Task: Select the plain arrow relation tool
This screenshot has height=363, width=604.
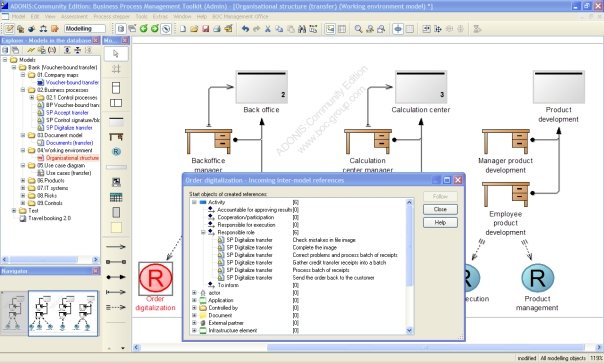Action: 116,247
